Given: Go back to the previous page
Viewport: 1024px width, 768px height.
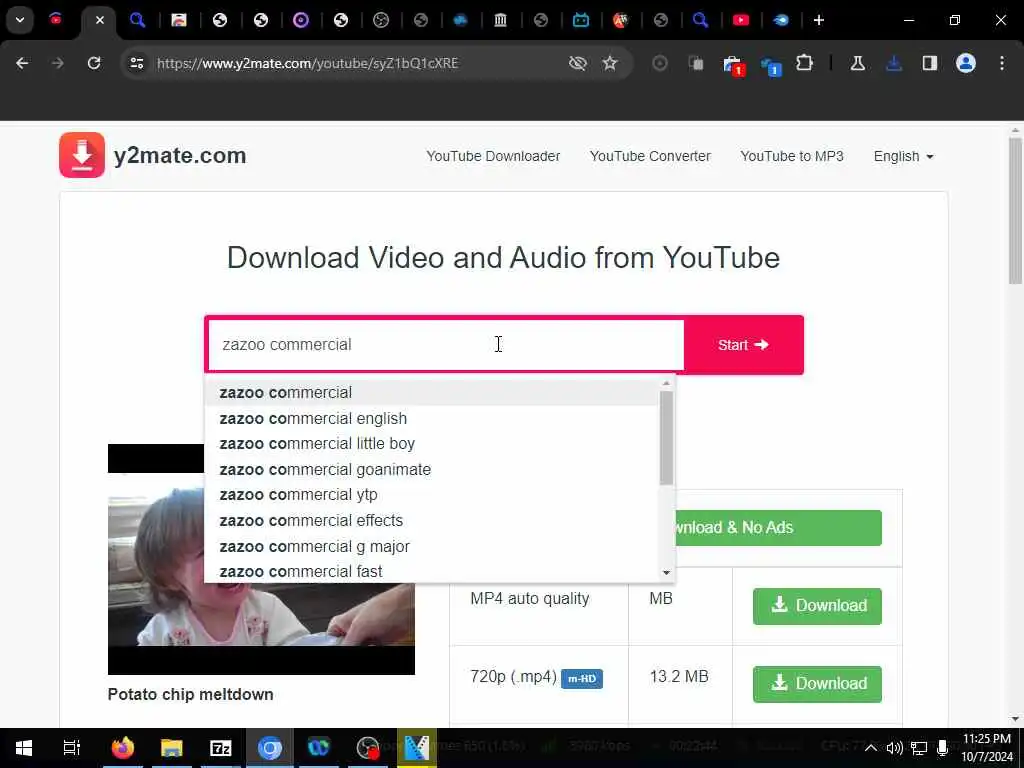Looking at the screenshot, I should [x=22, y=63].
